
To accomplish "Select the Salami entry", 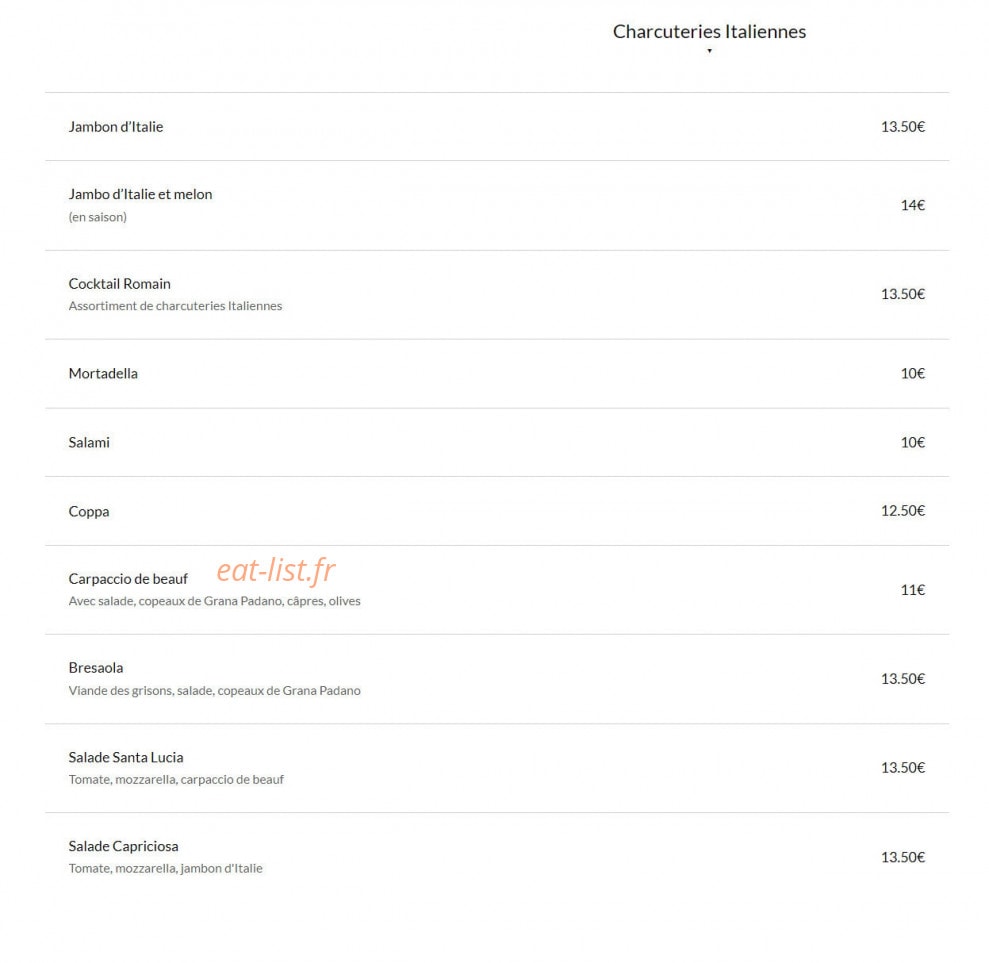I will click(x=89, y=443).
